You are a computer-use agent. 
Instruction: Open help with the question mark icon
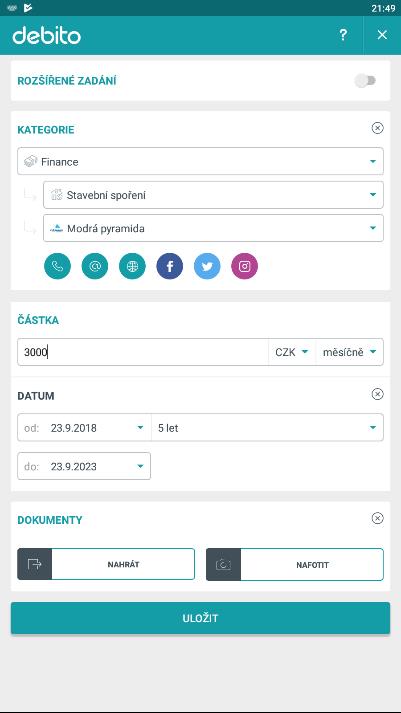(x=343, y=35)
